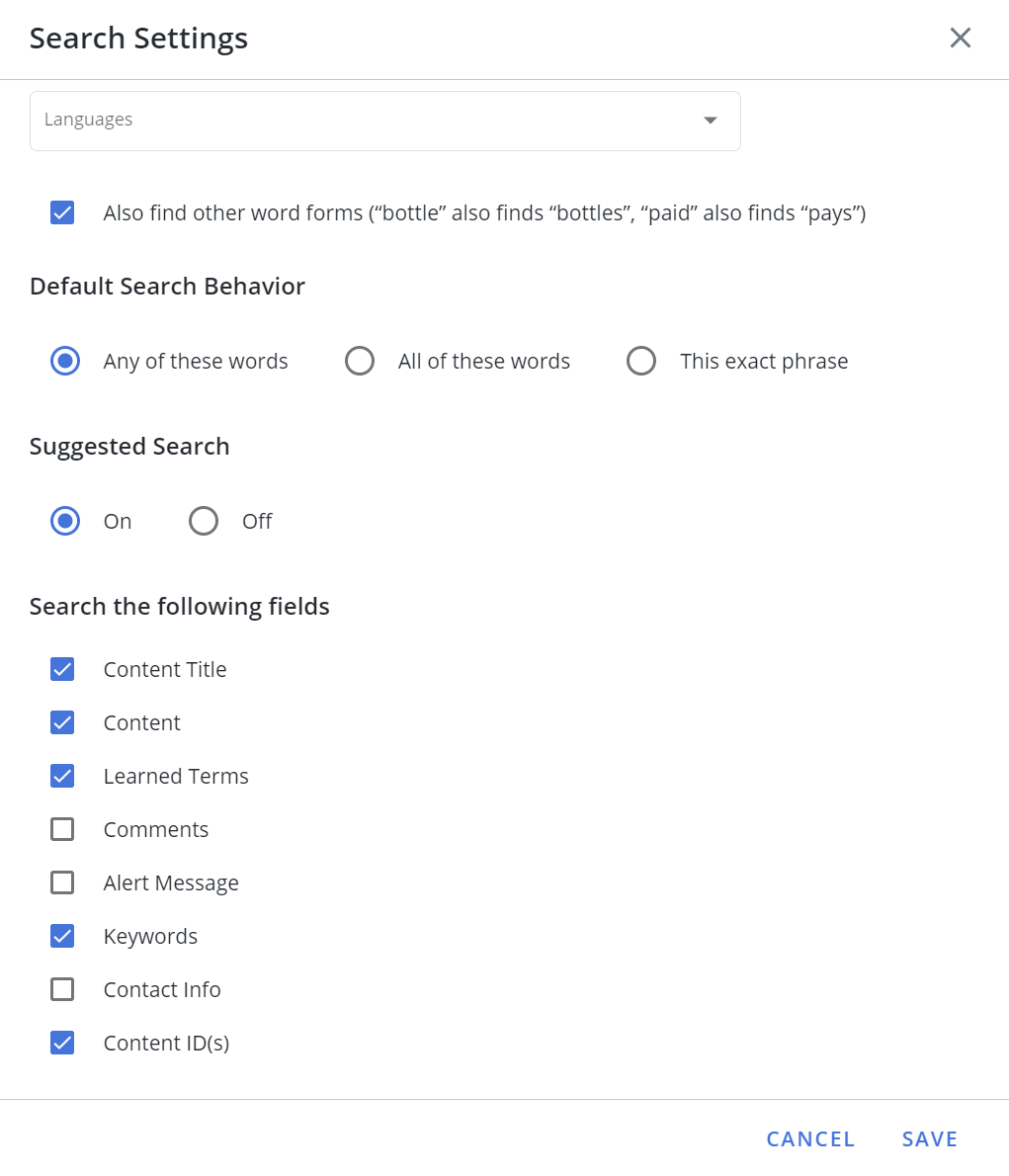Screen dimensions: 1009x1176
Task: Click SAVE to apply settings
Action: click(x=930, y=1139)
